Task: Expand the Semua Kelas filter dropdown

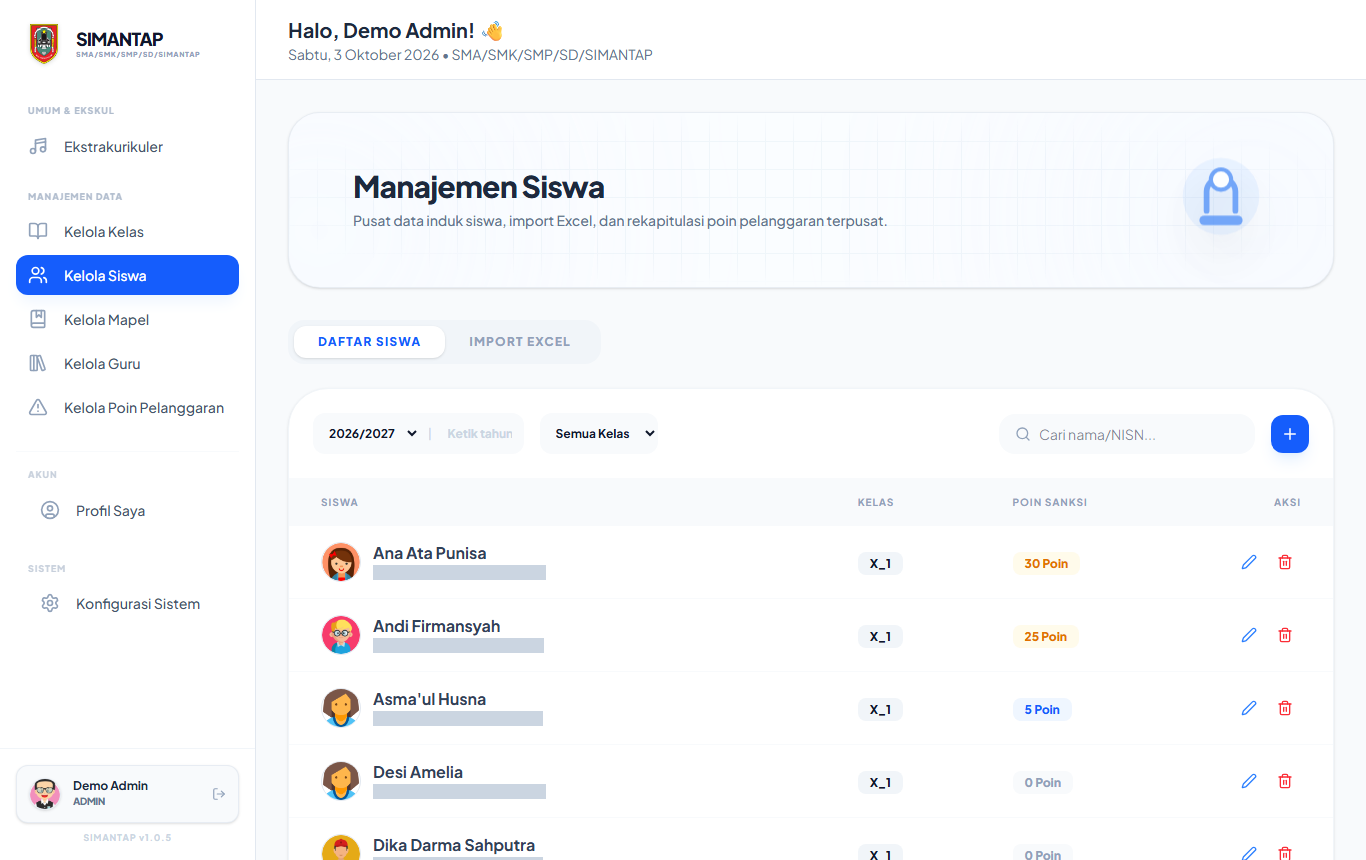Action: [x=599, y=434]
